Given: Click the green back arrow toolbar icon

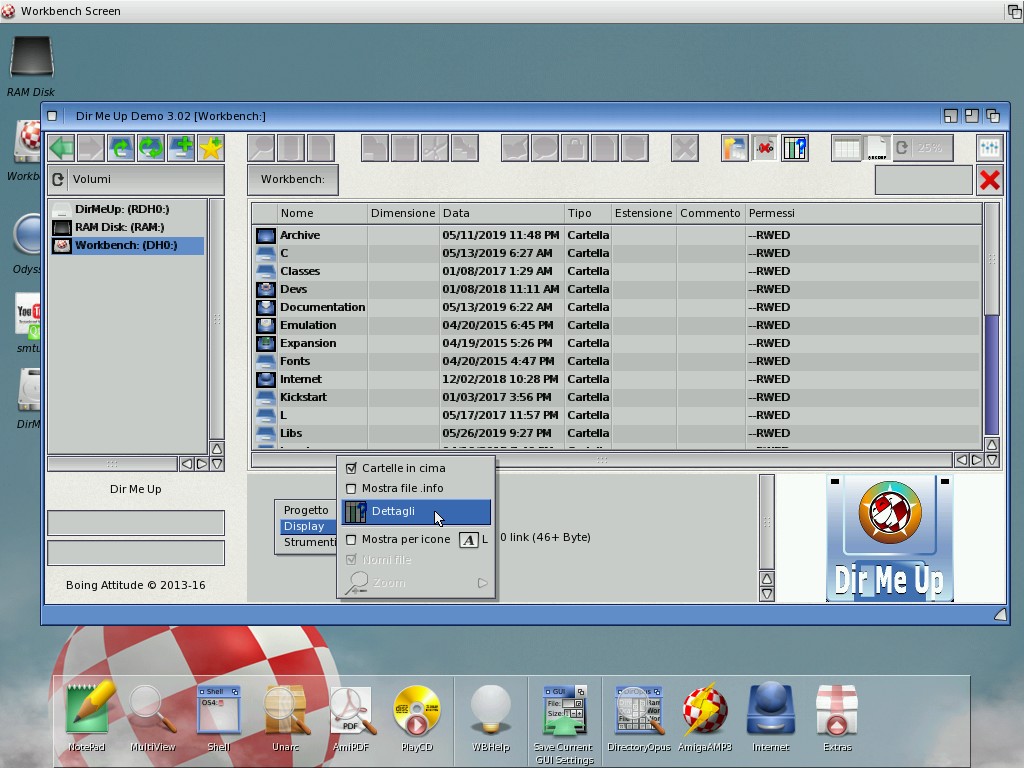Looking at the screenshot, I should pos(62,148).
